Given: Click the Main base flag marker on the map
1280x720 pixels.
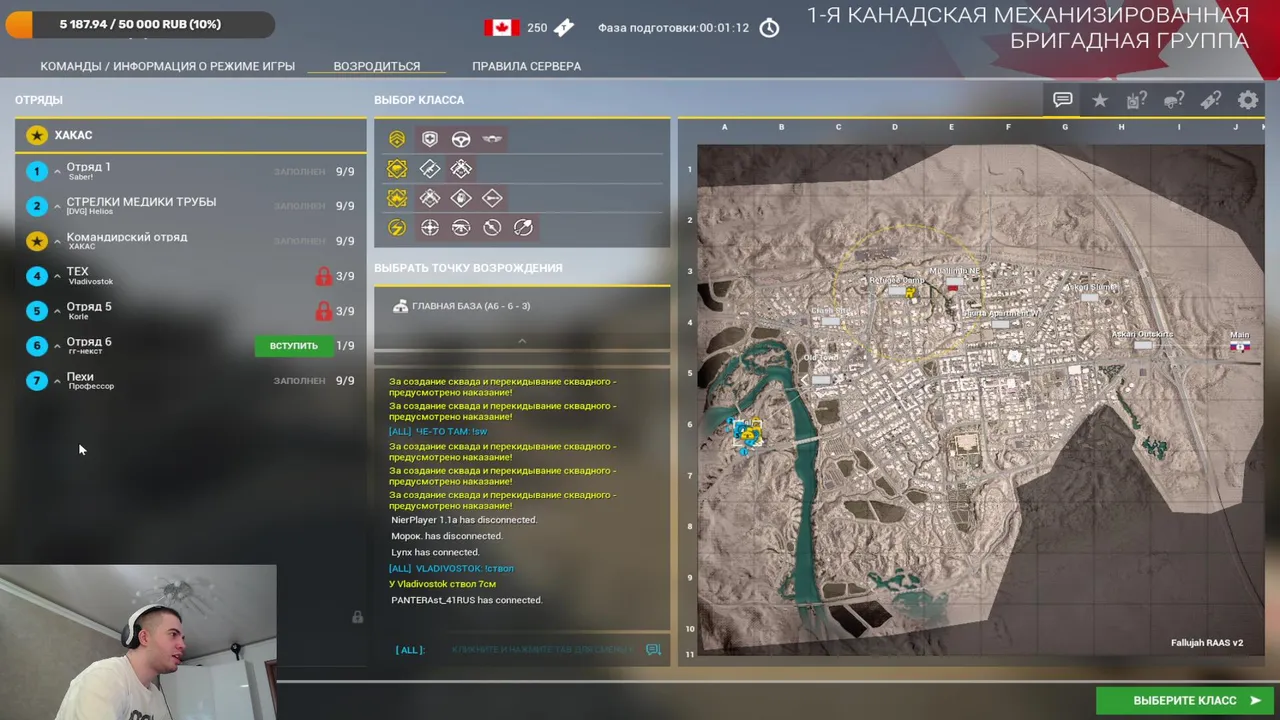Looking at the screenshot, I should pyautogui.click(x=1240, y=347).
